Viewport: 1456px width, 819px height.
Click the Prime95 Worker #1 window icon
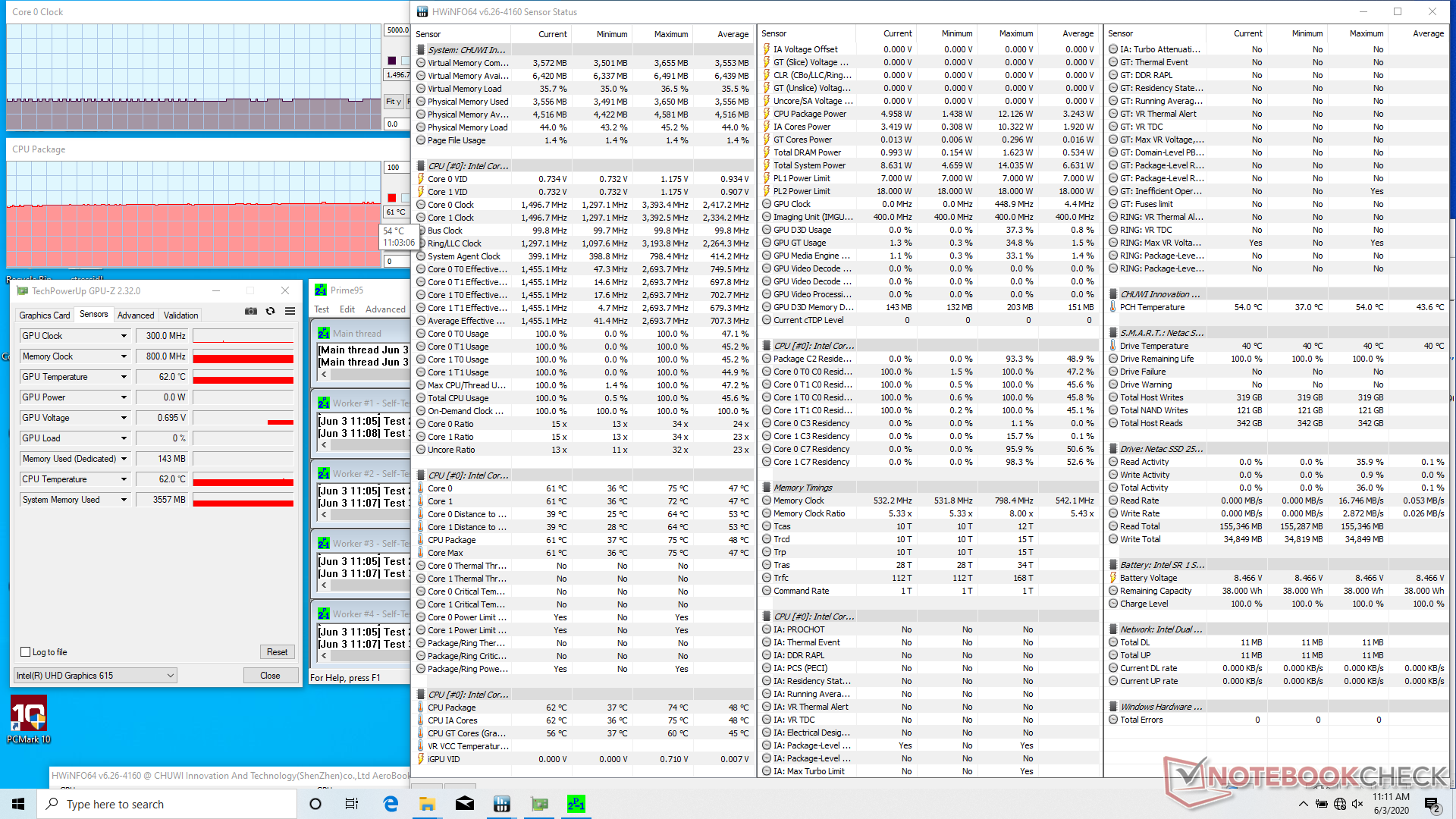click(x=324, y=403)
